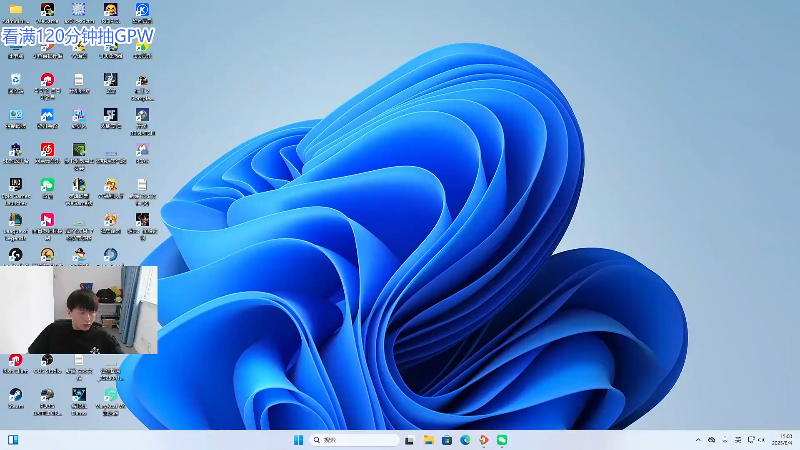Viewport: 800px width, 450px height.
Task: Open WeChat from the taskbar
Action: (x=502, y=440)
